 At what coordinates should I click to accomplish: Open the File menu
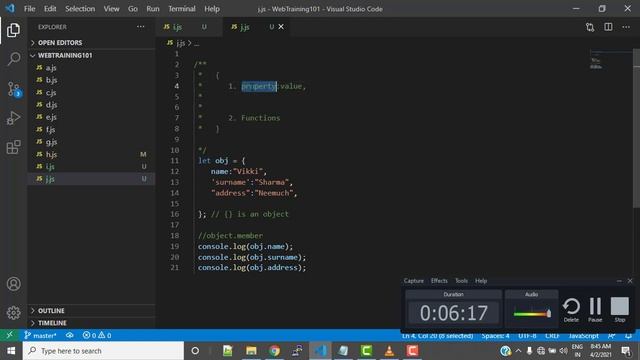29,9
